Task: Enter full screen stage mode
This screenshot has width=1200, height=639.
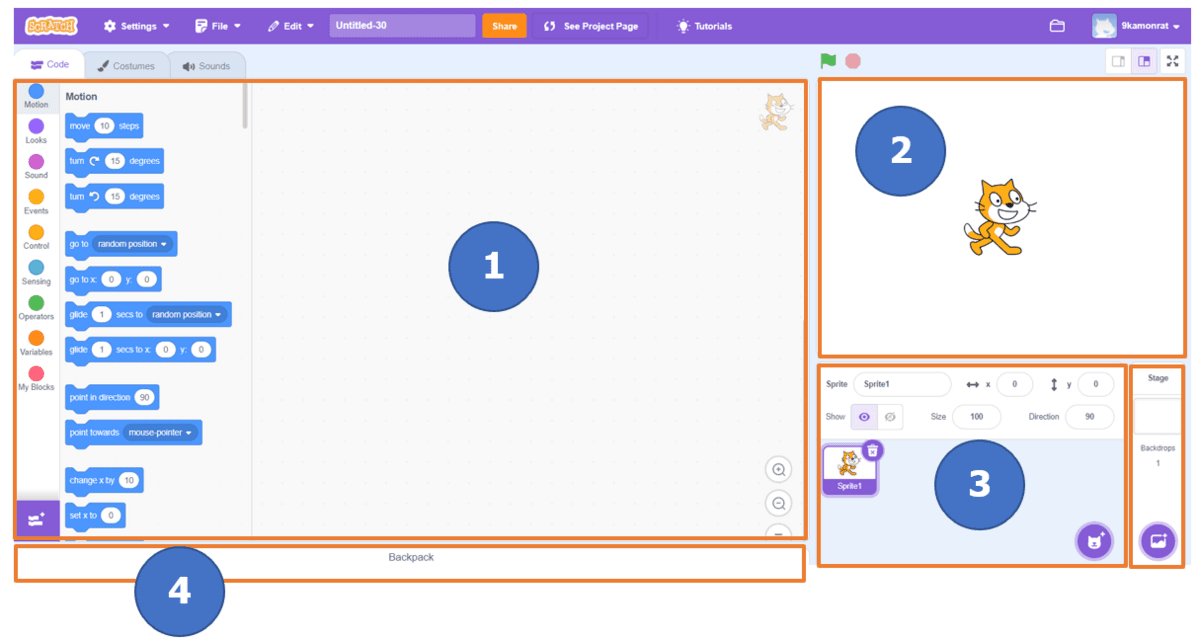Action: coord(1172,61)
